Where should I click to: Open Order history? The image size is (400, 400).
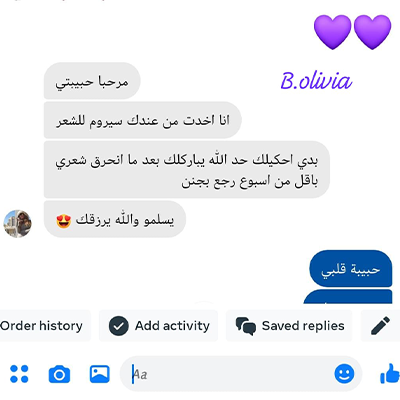(x=41, y=326)
